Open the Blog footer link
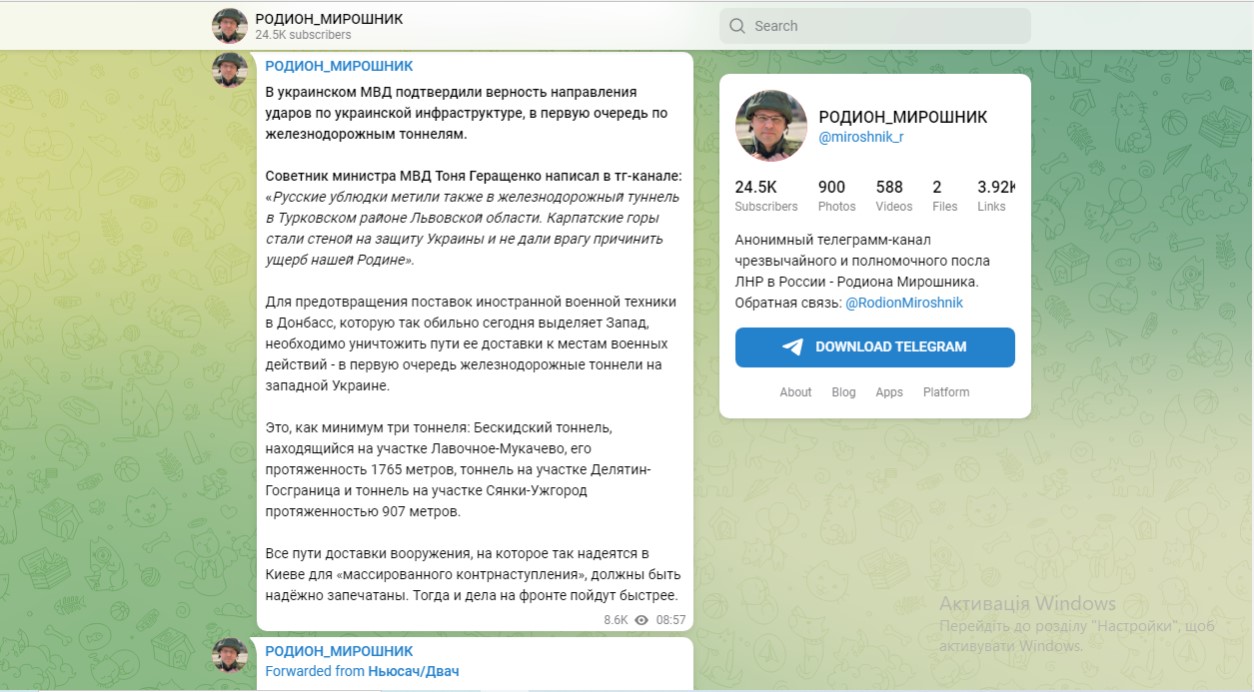Viewport: 1254px width, 692px height. tap(843, 392)
